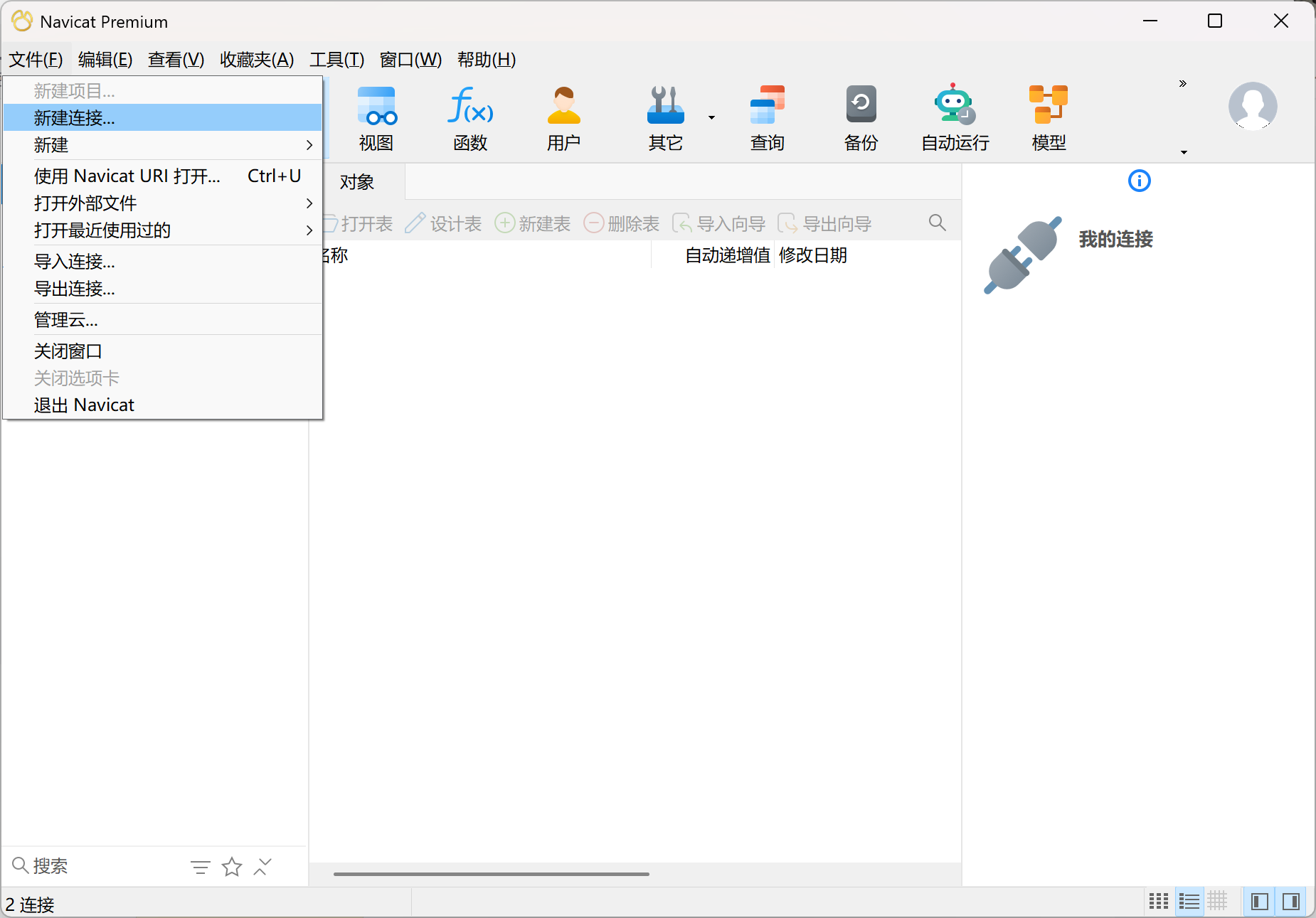Click the plug connection icon

(x=1023, y=255)
